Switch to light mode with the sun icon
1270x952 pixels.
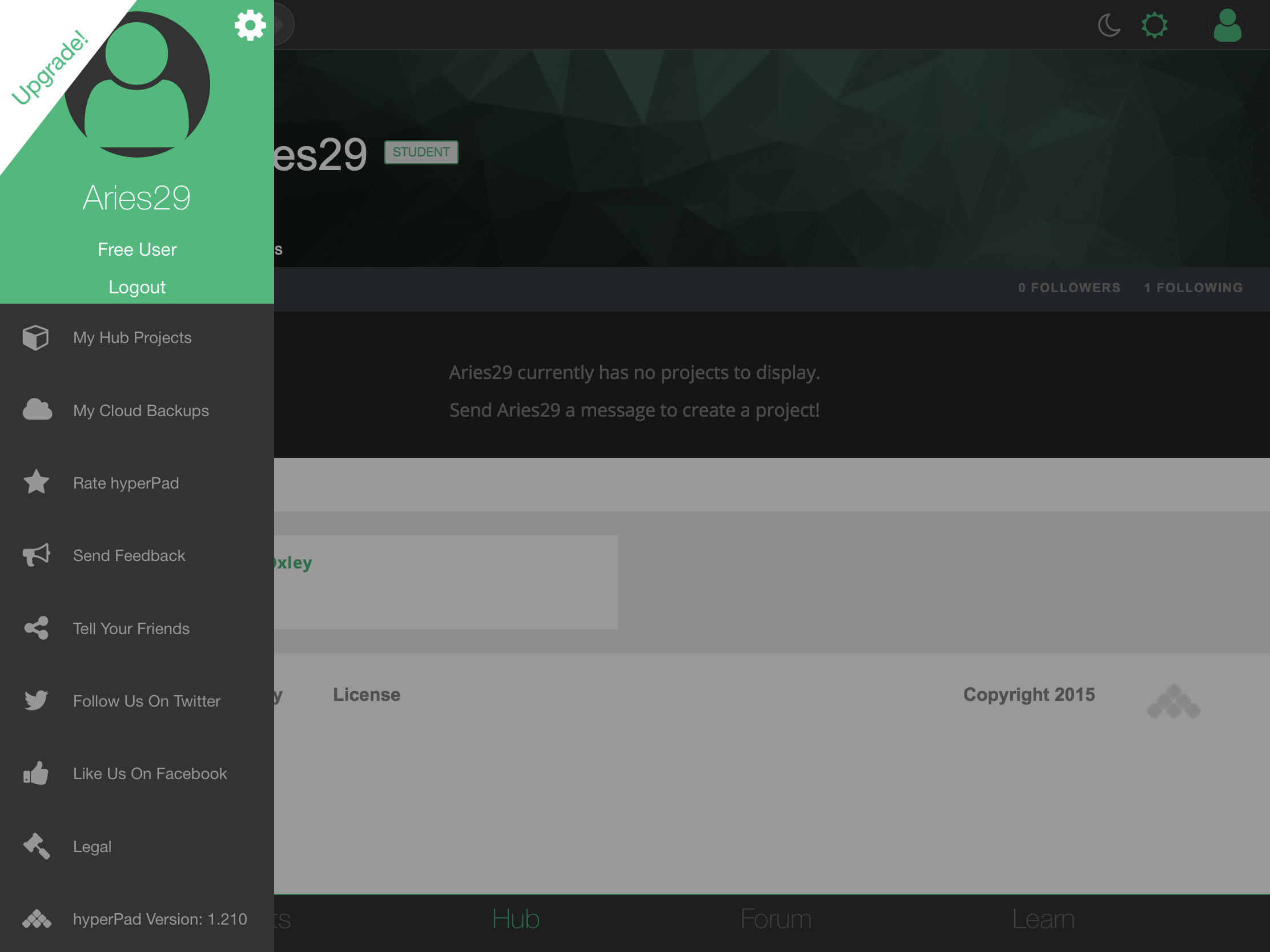1154,25
